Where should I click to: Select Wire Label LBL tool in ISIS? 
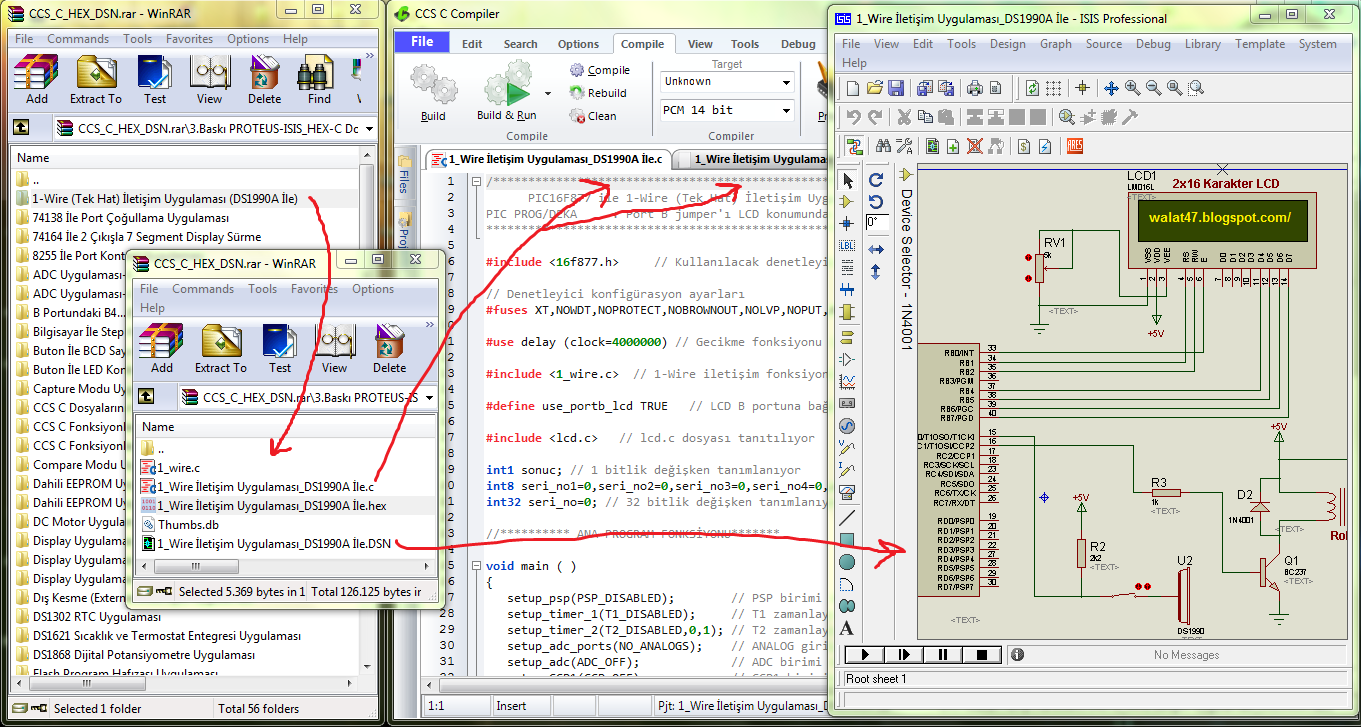click(848, 246)
